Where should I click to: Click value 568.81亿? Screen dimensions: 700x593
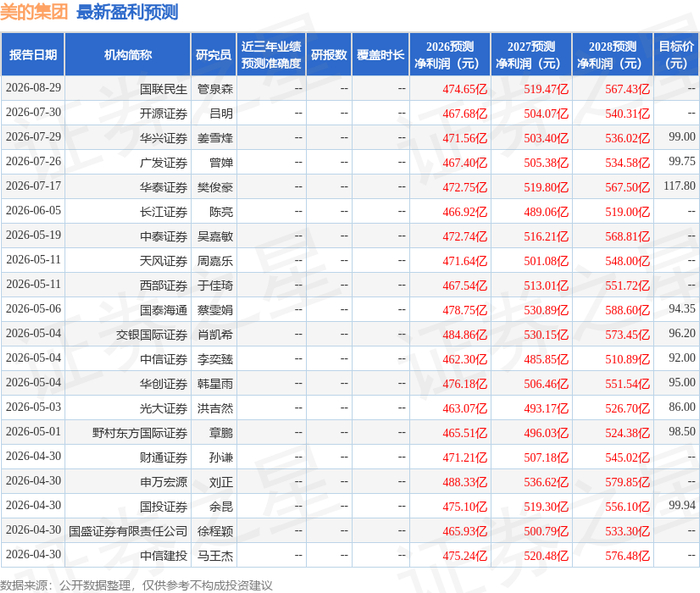point(627,236)
